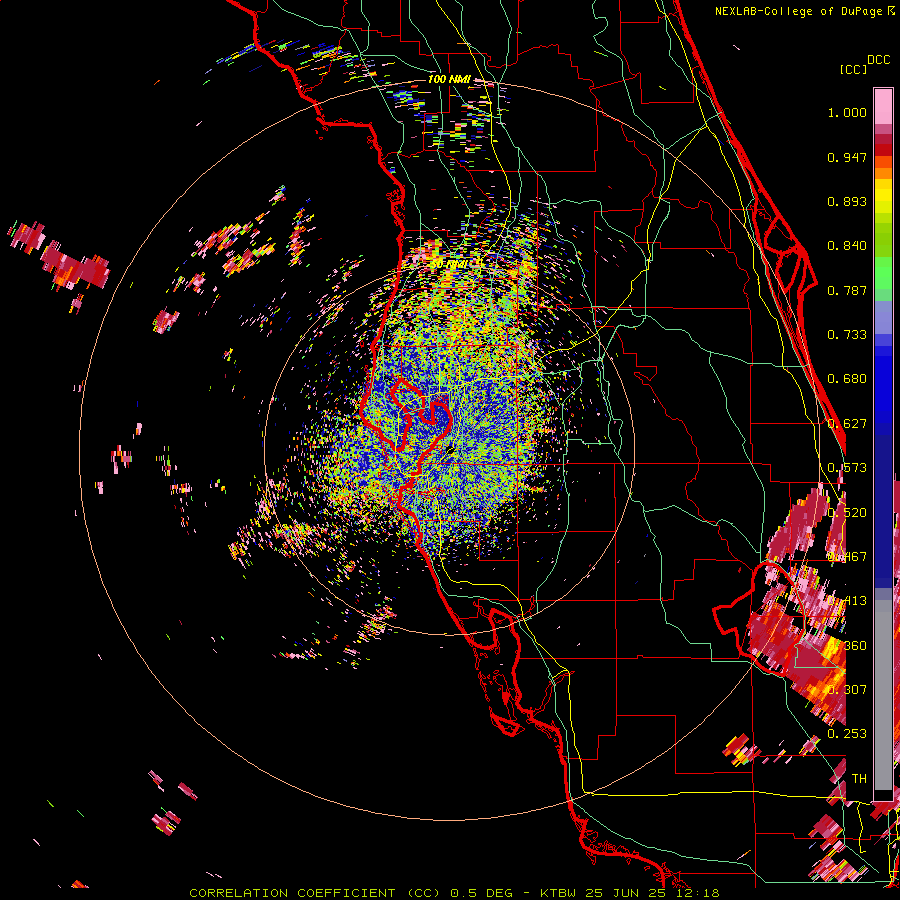Select the DCC product label above color bar
Screen dimensions: 900x900
(x=878, y=60)
